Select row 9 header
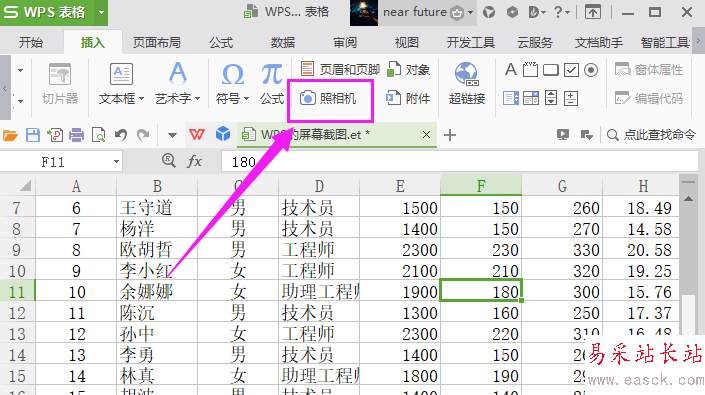 (17, 249)
